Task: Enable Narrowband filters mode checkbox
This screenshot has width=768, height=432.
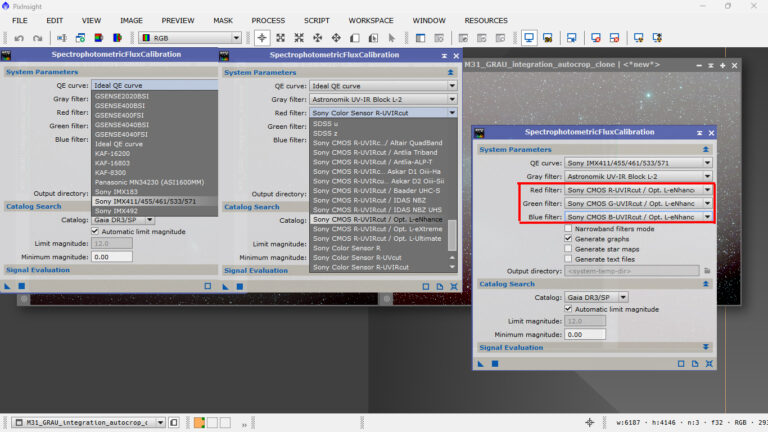Action: (568, 228)
